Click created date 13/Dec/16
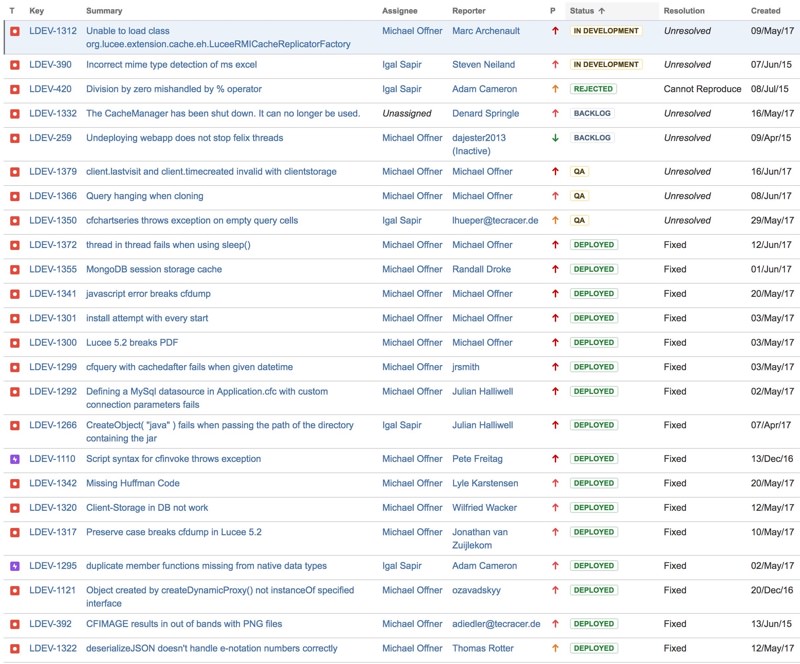Image resolution: width=800 pixels, height=664 pixels. [x=771, y=458]
